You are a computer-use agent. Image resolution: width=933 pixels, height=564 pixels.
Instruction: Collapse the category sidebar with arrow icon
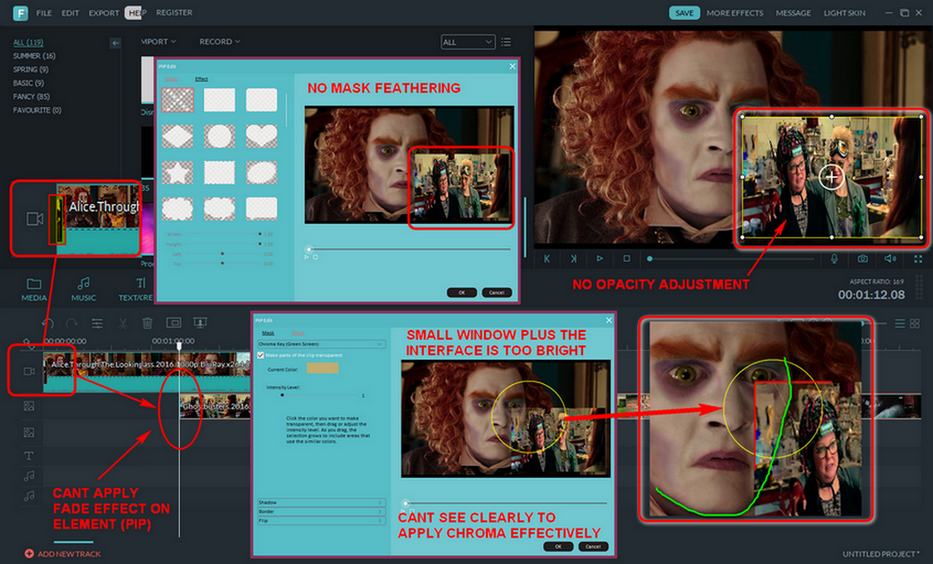115,43
